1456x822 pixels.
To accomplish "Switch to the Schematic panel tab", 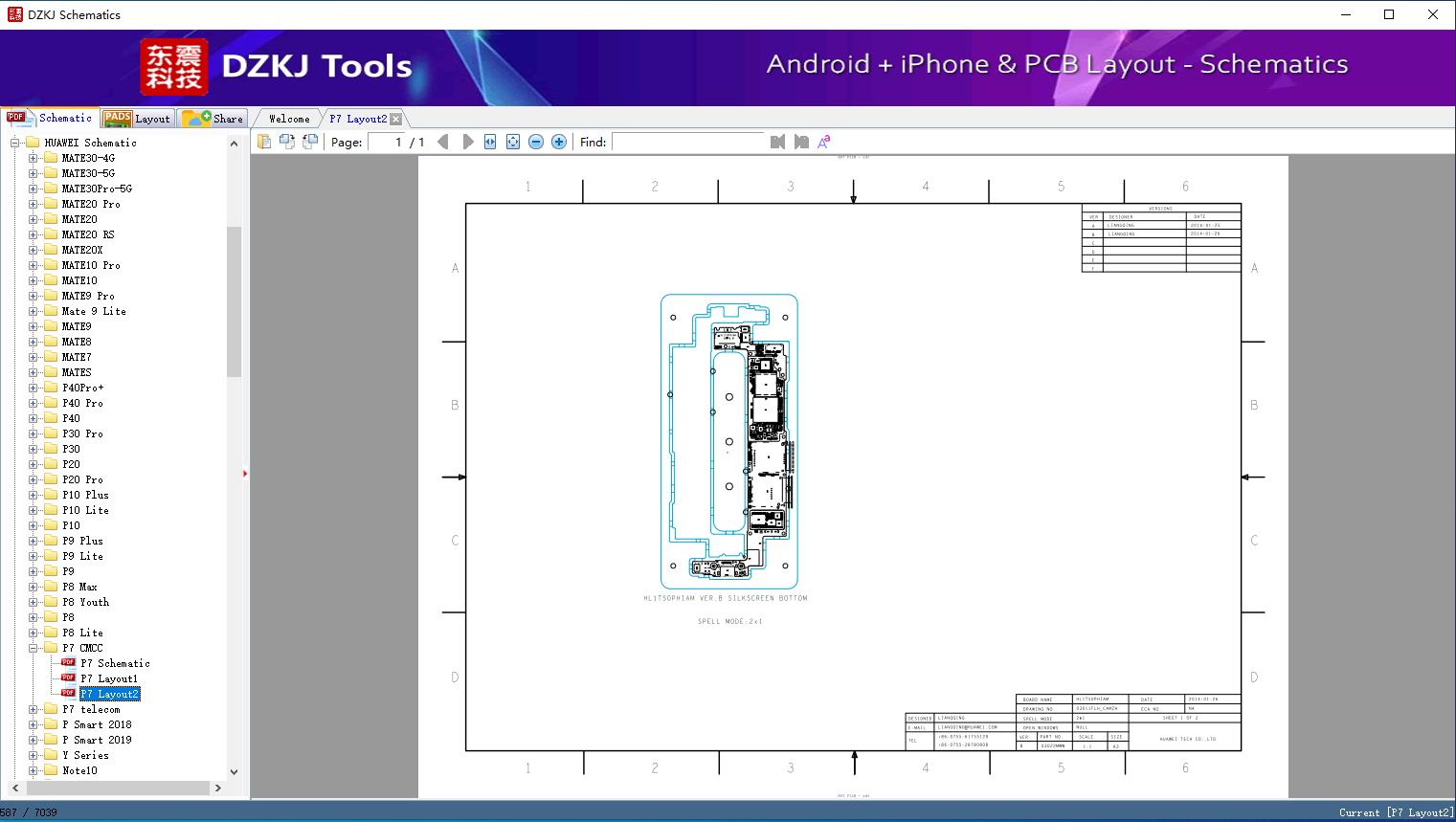I will (x=50, y=118).
